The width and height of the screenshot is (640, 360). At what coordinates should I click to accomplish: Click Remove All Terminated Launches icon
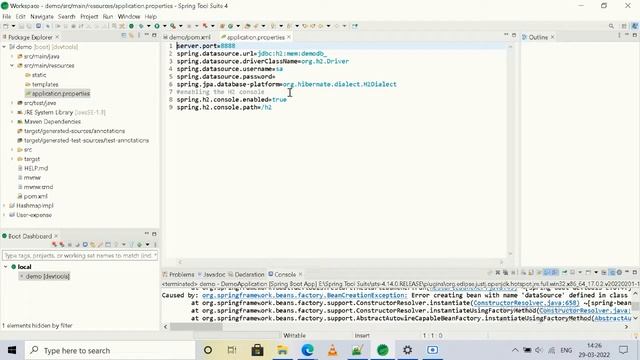(505, 272)
